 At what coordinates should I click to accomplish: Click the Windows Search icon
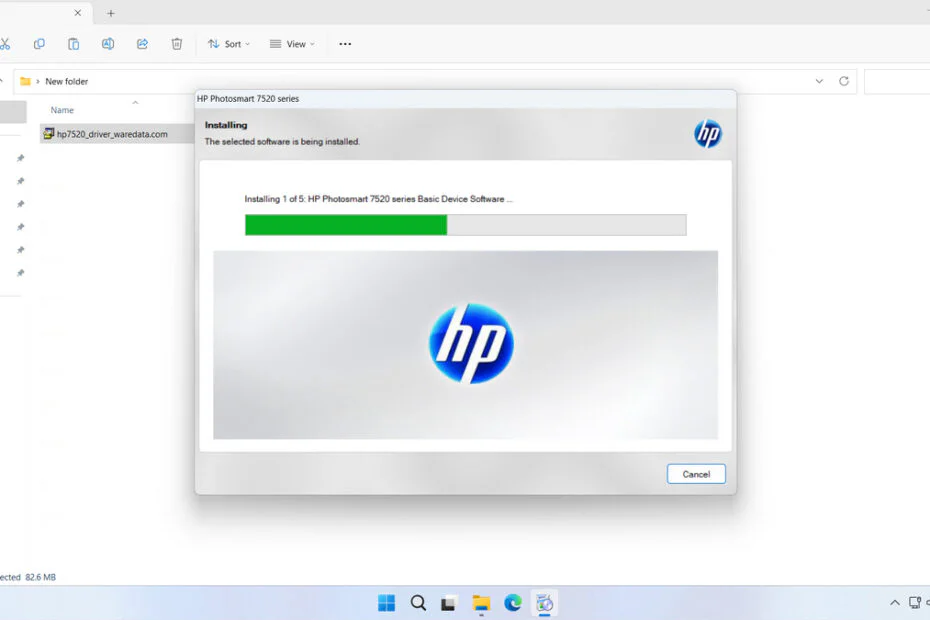point(418,603)
